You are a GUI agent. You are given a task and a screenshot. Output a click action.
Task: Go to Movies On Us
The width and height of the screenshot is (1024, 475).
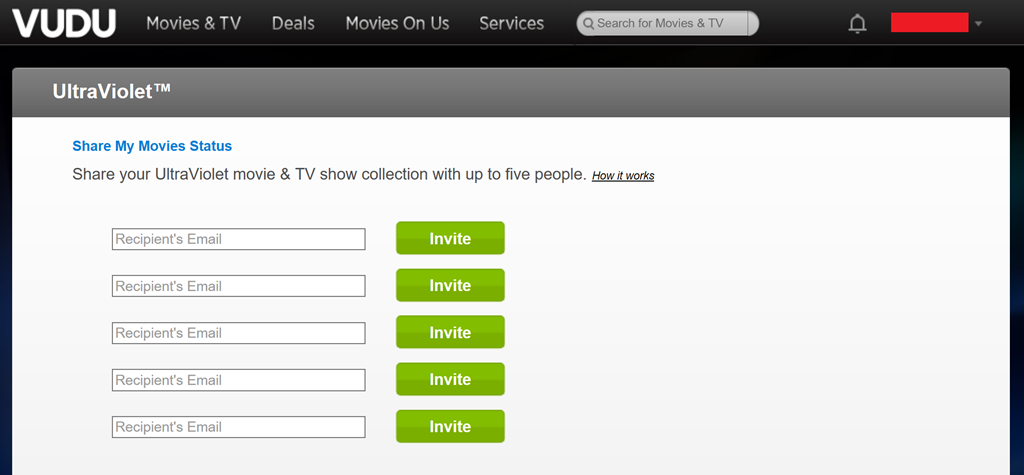point(397,23)
